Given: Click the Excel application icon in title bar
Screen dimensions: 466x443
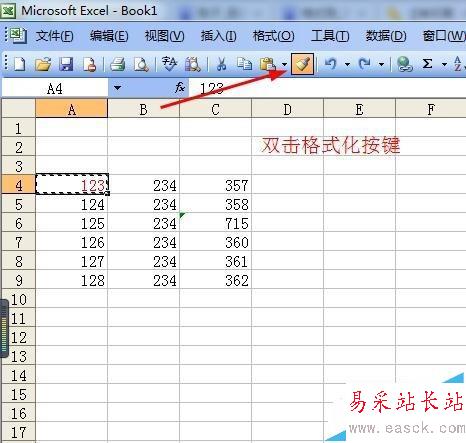Looking at the screenshot, I should [8, 11].
